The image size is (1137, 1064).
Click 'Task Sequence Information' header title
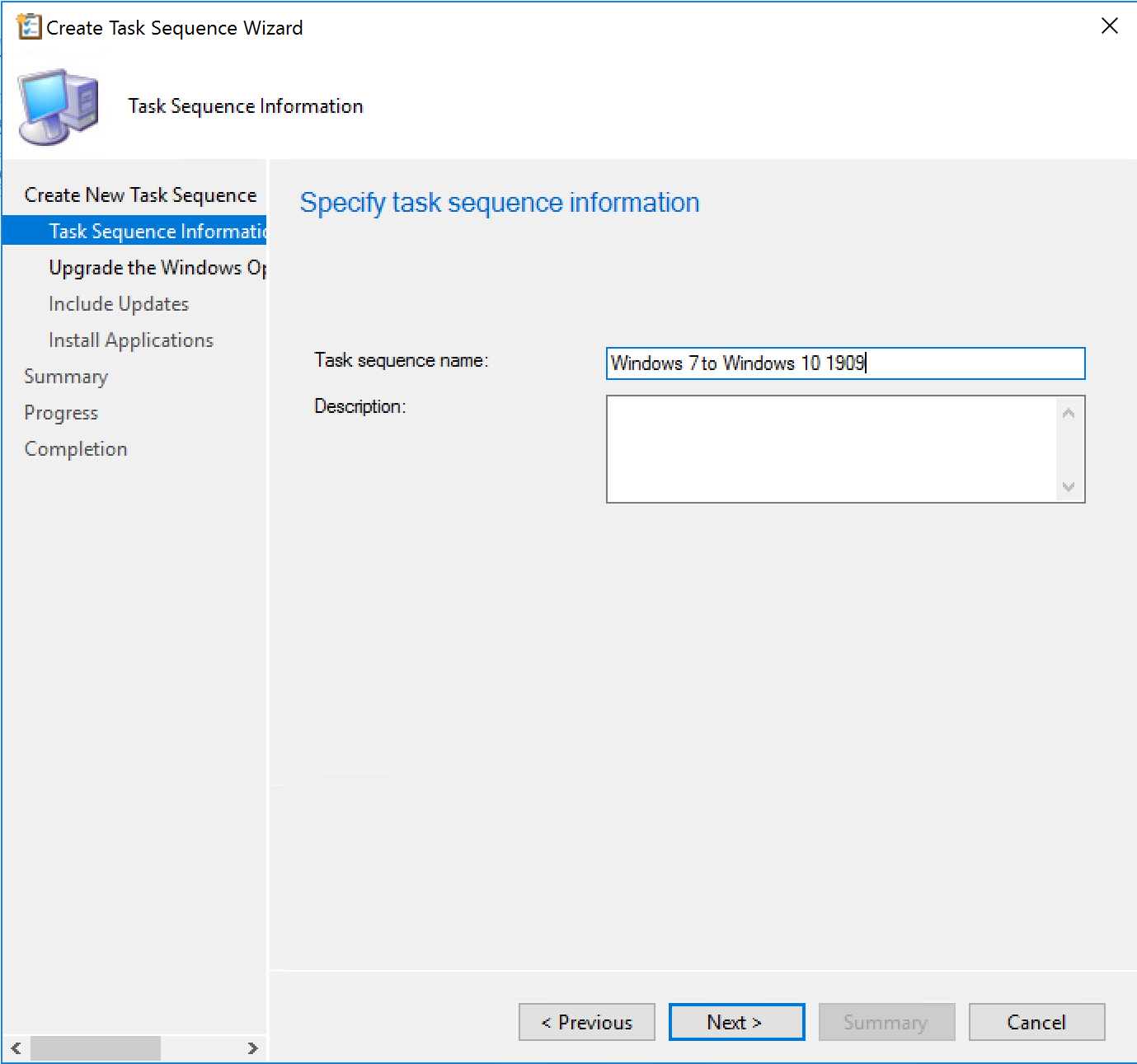(246, 106)
